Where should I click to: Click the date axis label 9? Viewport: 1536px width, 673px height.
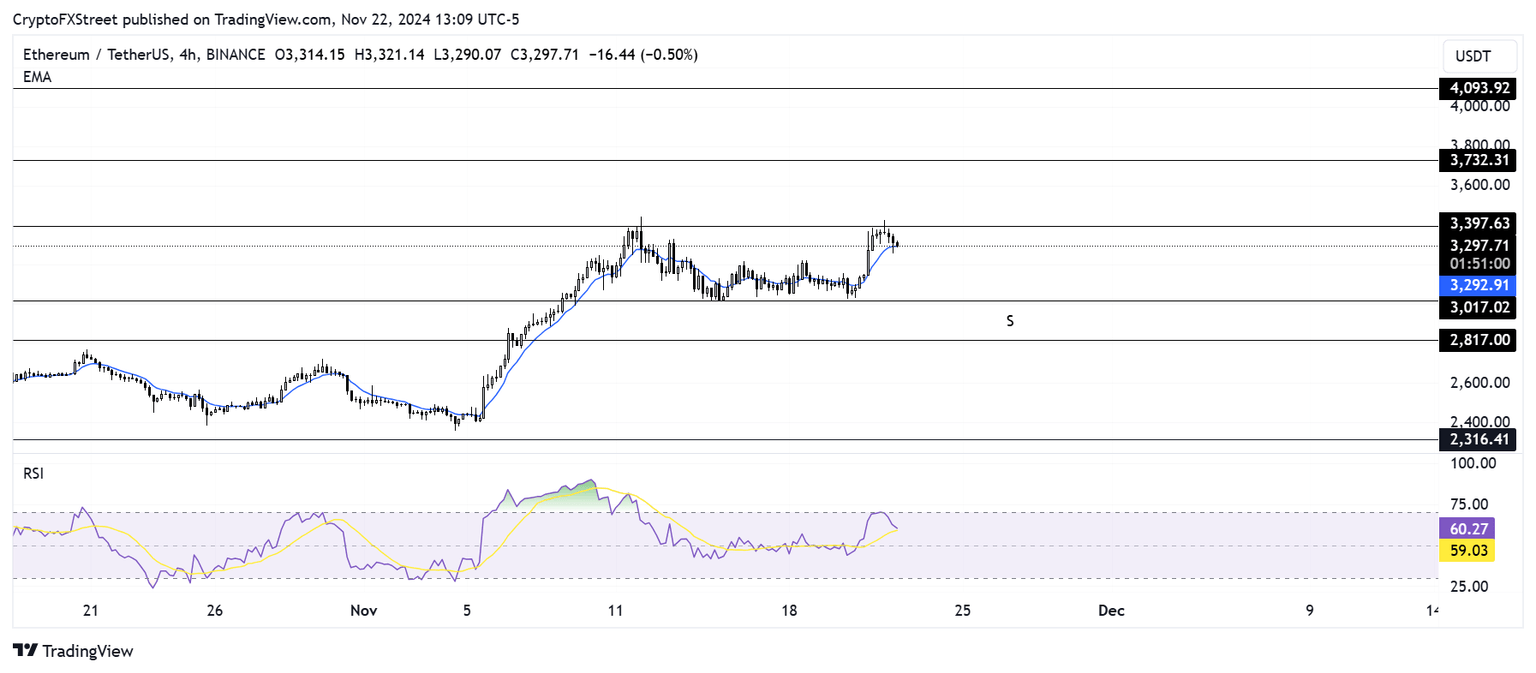pyautogui.click(x=1310, y=610)
